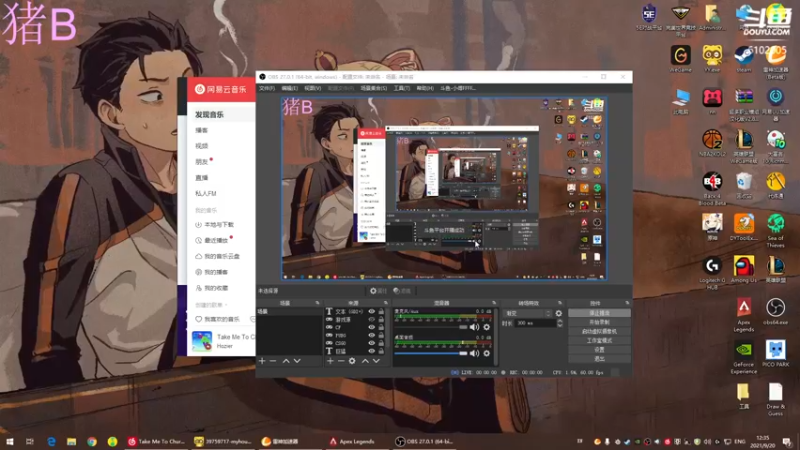Click the Stop Streaming button in OBS
The image size is (800, 450).
pos(599,313)
